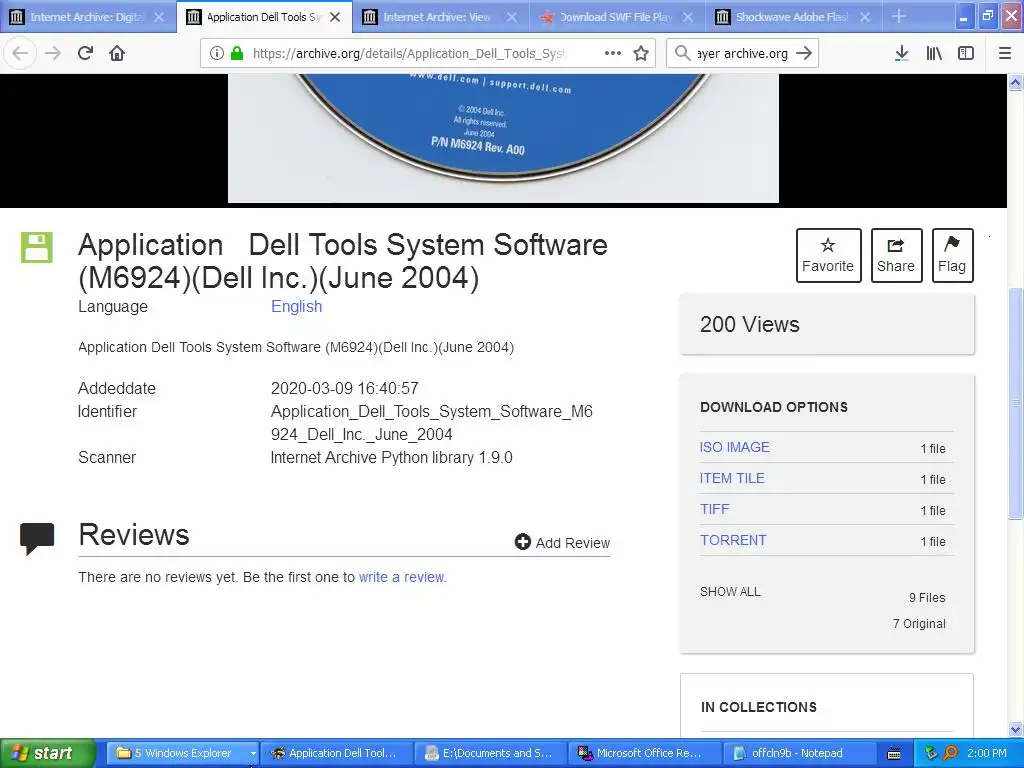Viewport: 1024px width, 768px height.
Task: Click the page scrollbar up arrow
Action: 1016,82
